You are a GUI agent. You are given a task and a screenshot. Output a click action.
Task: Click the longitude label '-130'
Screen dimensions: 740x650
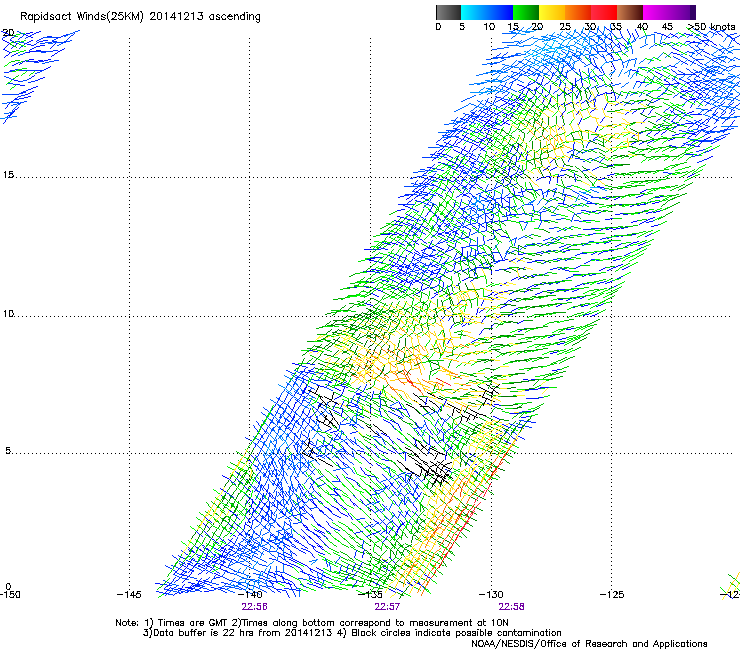[x=491, y=594]
